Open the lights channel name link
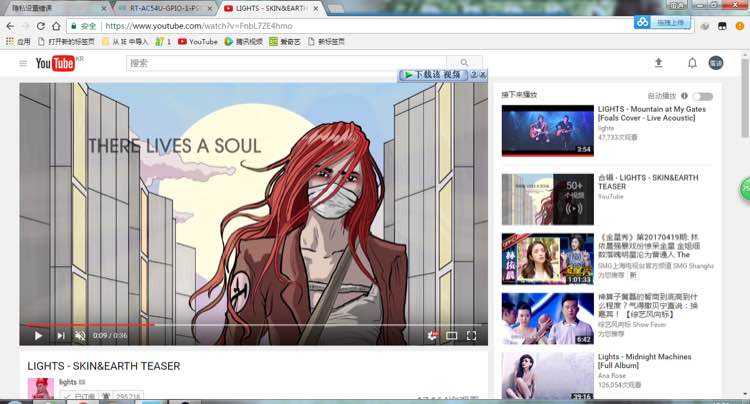Viewport: 750px width, 404px height. 68,382
